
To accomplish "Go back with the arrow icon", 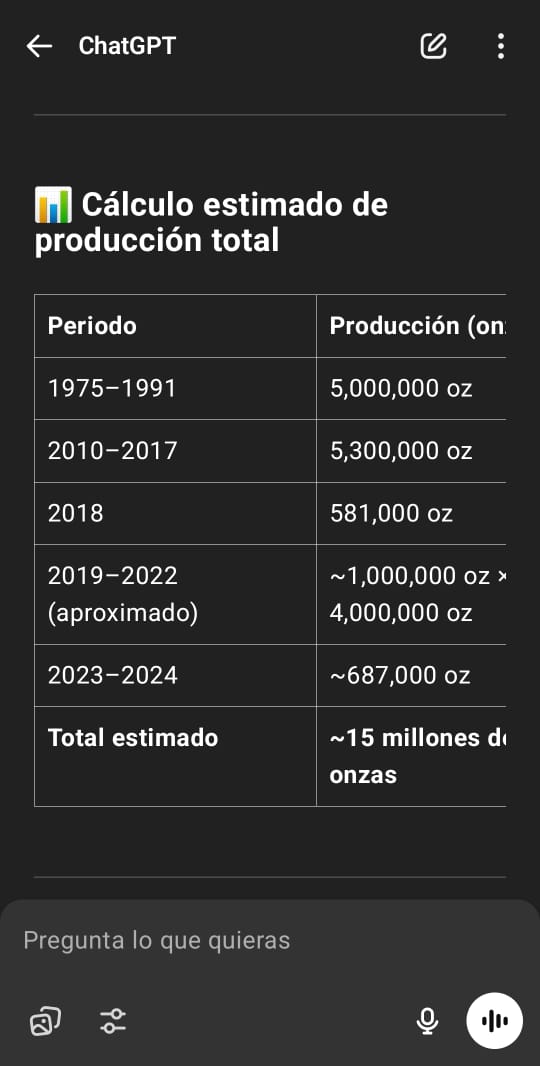I will tap(39, 46).
